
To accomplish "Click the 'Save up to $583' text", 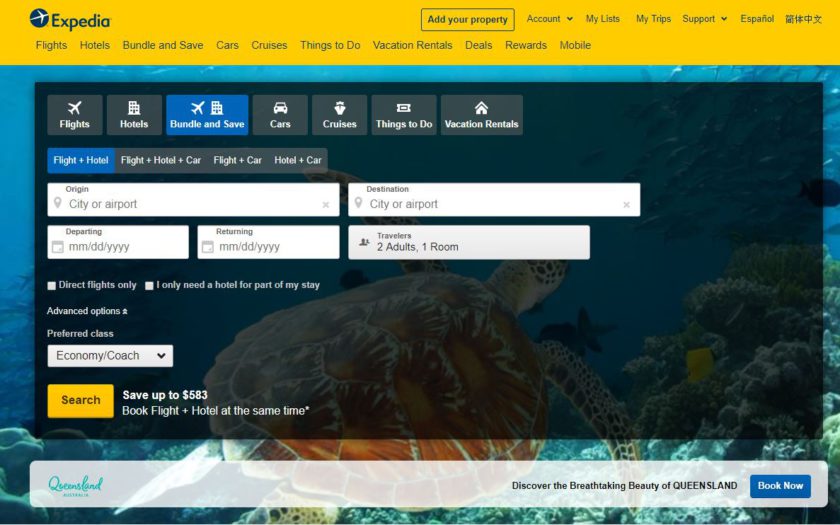I will (165, 395).
